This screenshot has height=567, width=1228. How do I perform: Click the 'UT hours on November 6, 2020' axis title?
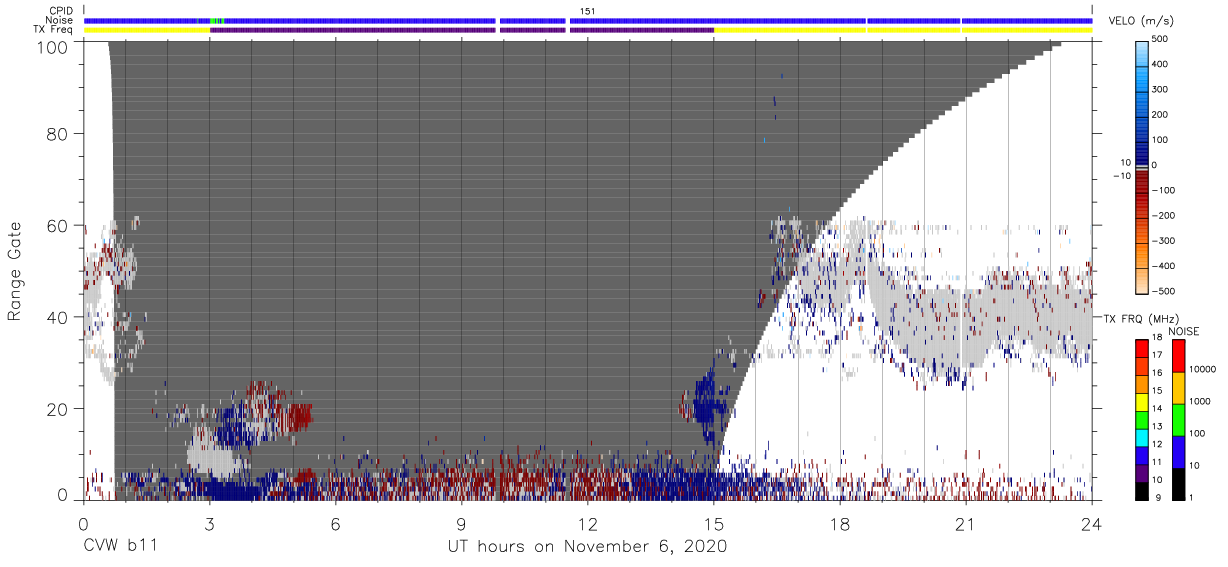coord(586,547)
